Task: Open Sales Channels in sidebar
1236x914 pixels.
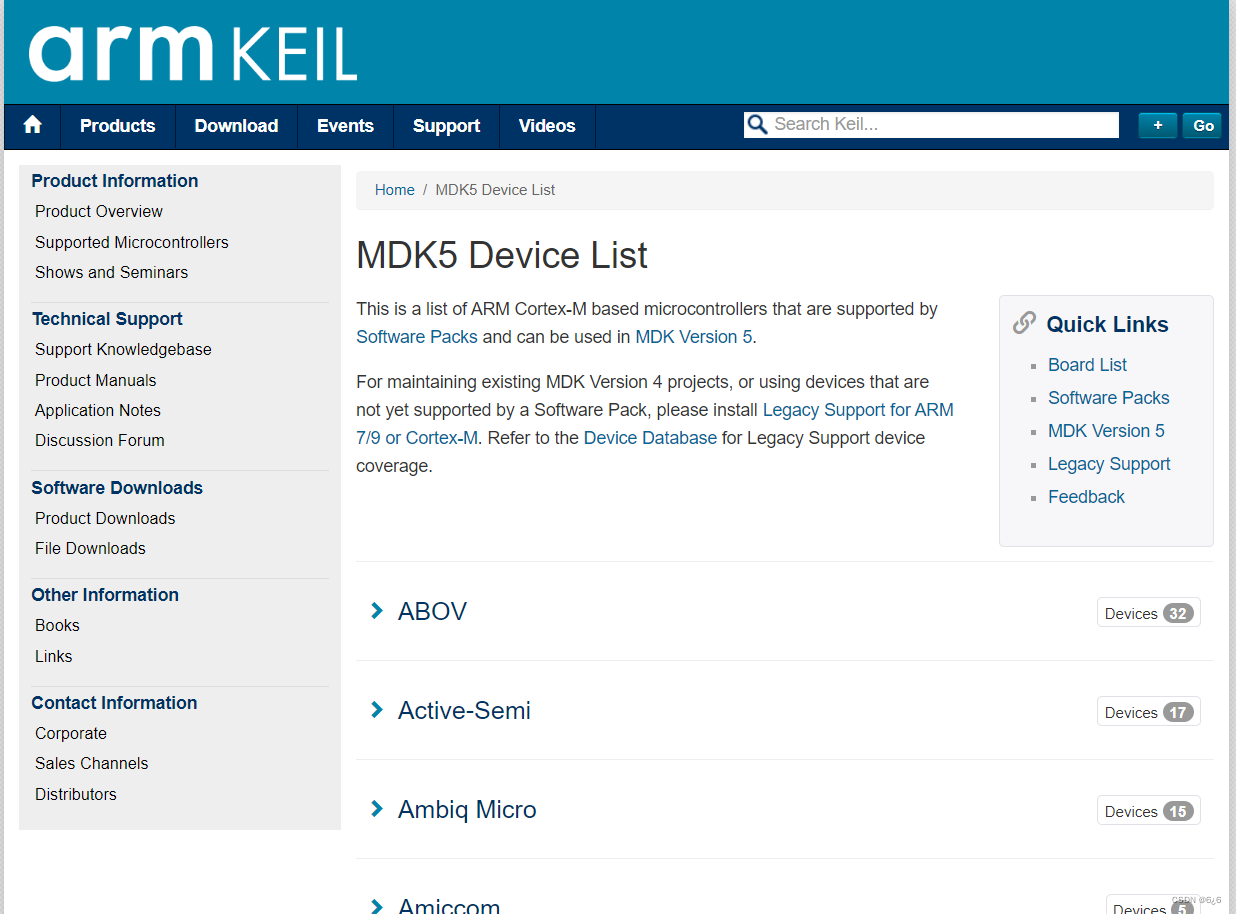Action: tap(91, 763)
